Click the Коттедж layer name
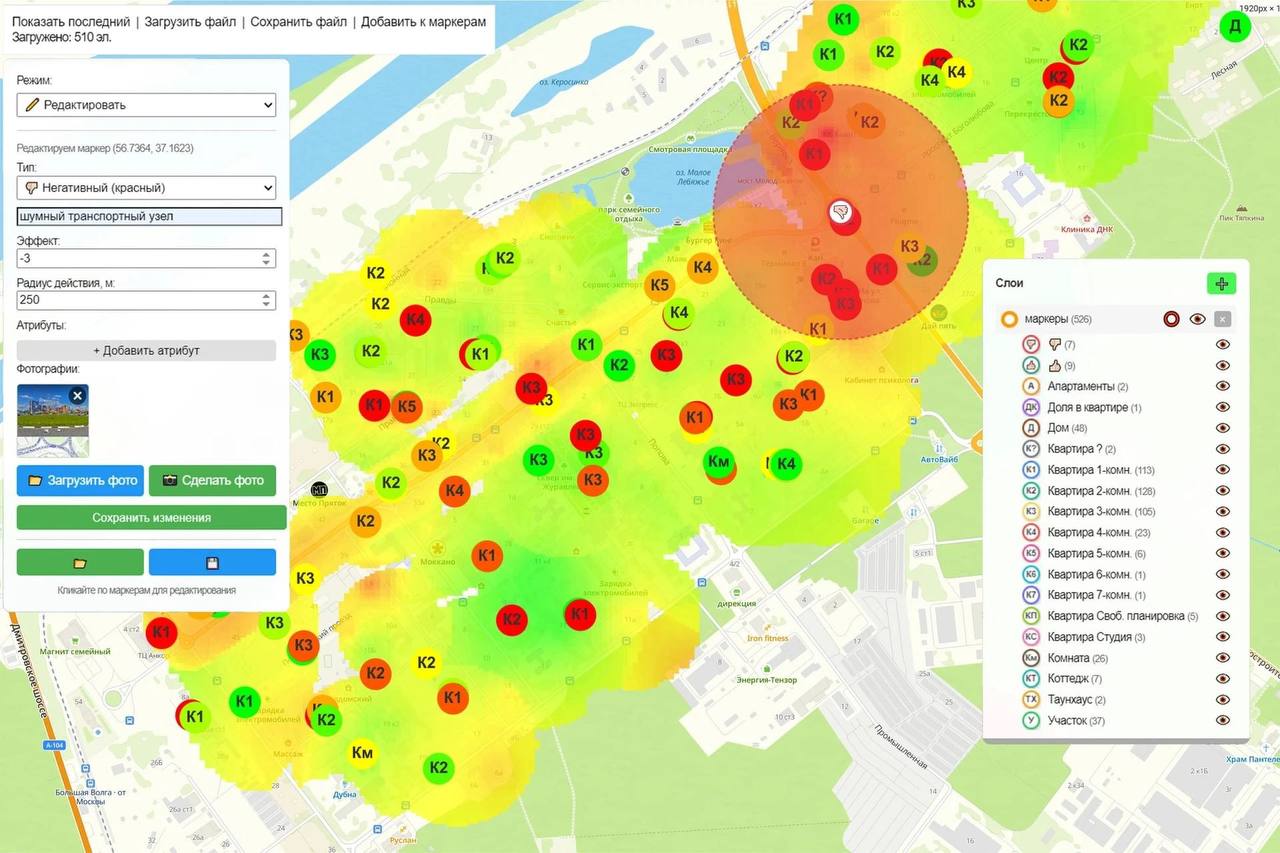Viewport: 1280px width, 853px height. pos(1068,679)
